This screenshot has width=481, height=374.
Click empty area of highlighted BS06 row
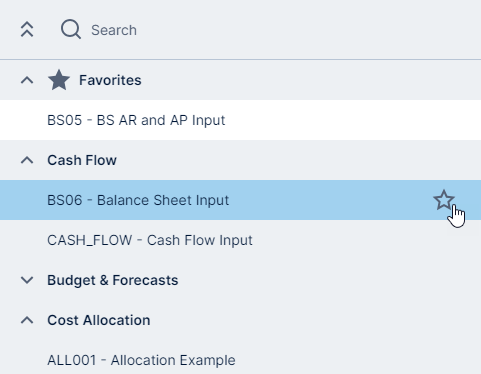330,200
